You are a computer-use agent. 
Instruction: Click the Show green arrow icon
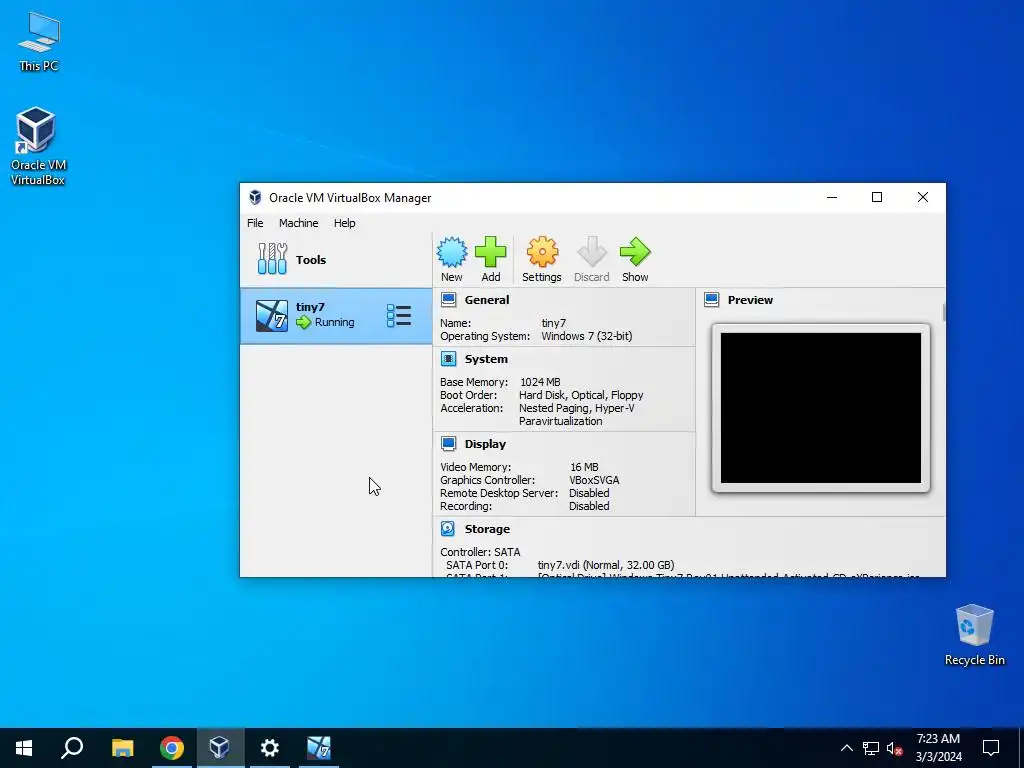click(635, 252)
